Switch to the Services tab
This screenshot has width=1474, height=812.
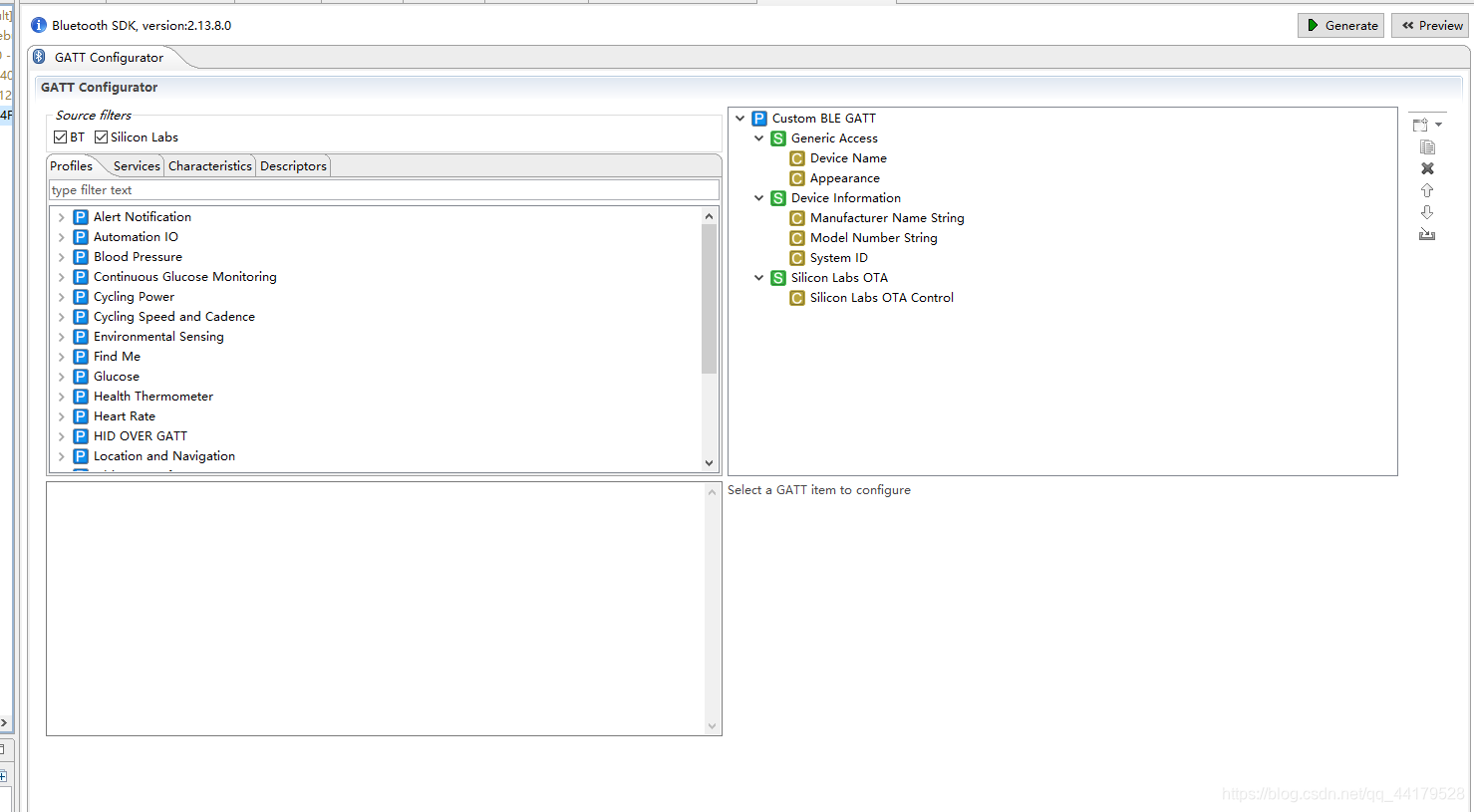(137, 166)
